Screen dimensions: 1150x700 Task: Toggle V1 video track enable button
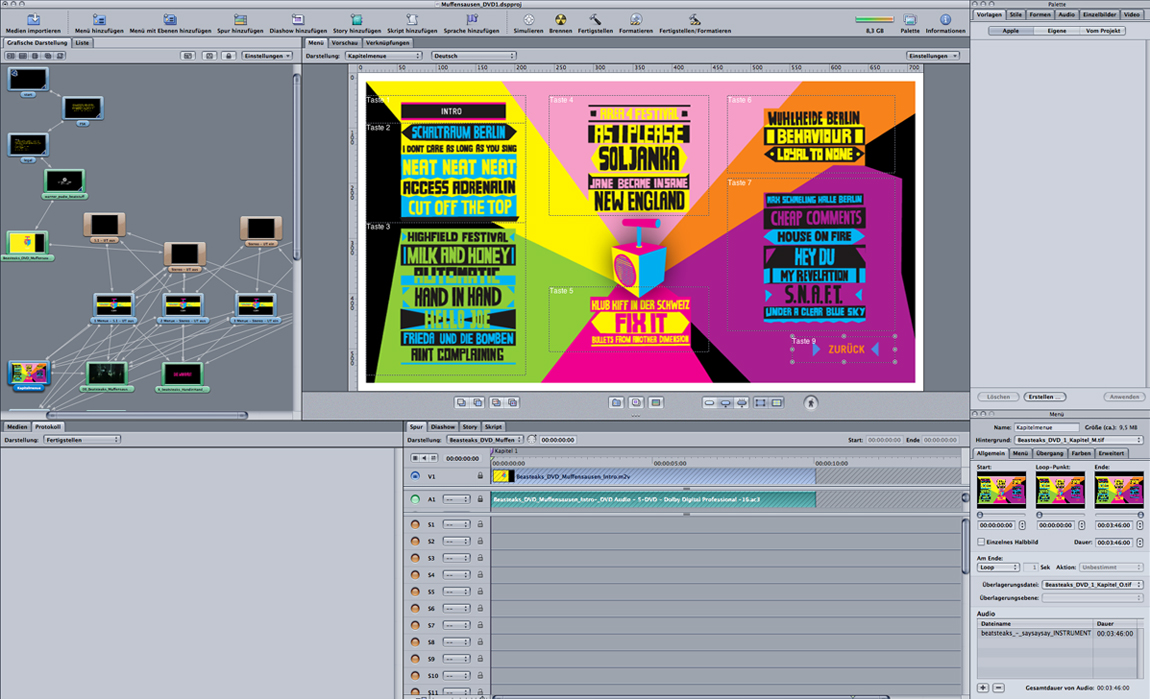click(415, 476)
